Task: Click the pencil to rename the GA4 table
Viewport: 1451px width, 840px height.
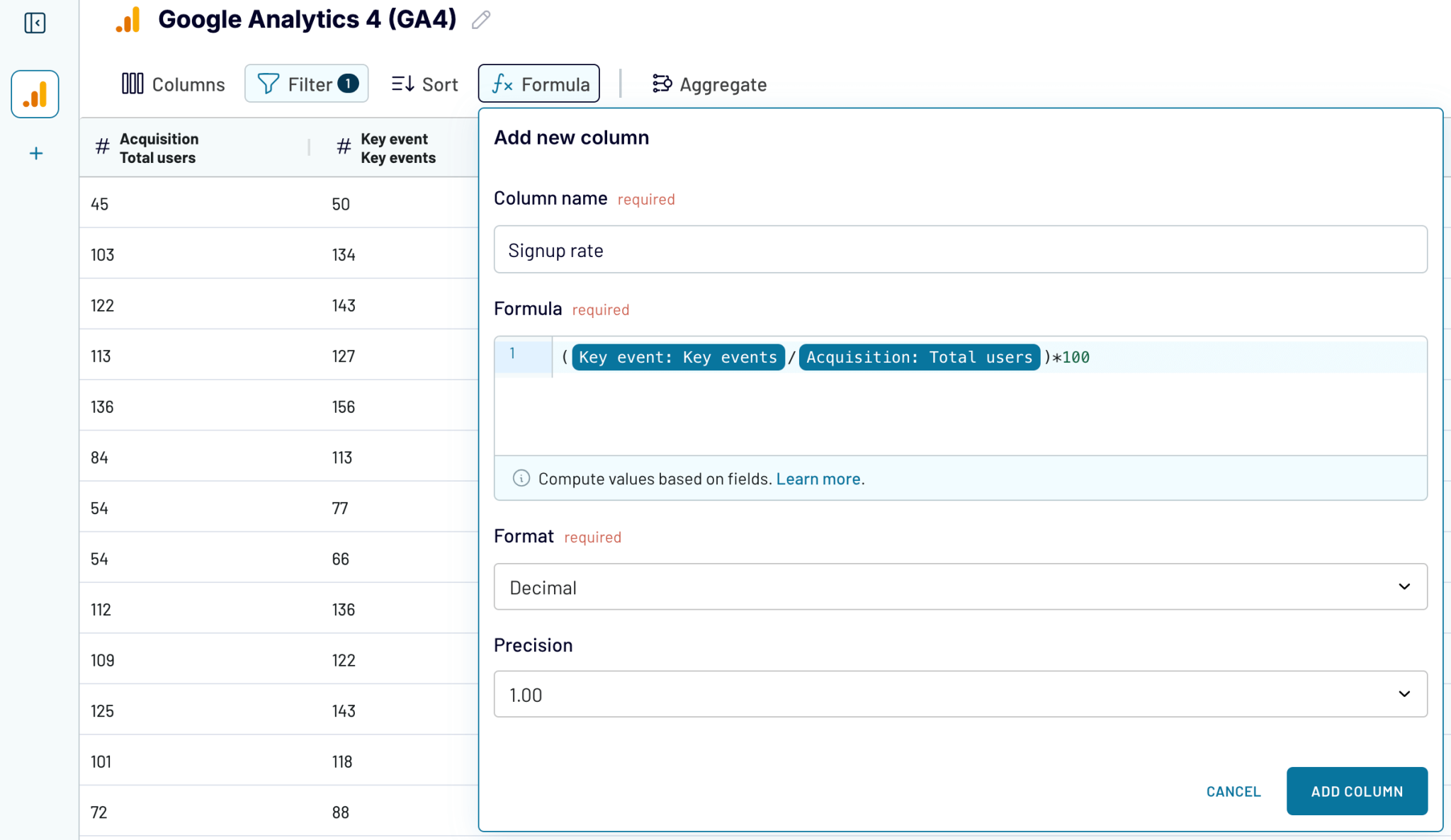Action: coord(481,20)
